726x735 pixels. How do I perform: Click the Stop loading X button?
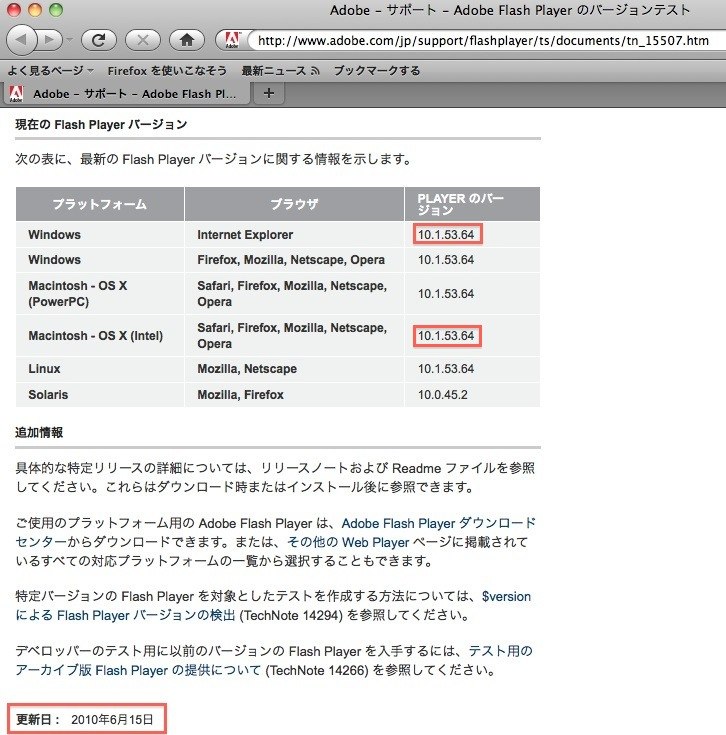142,40
